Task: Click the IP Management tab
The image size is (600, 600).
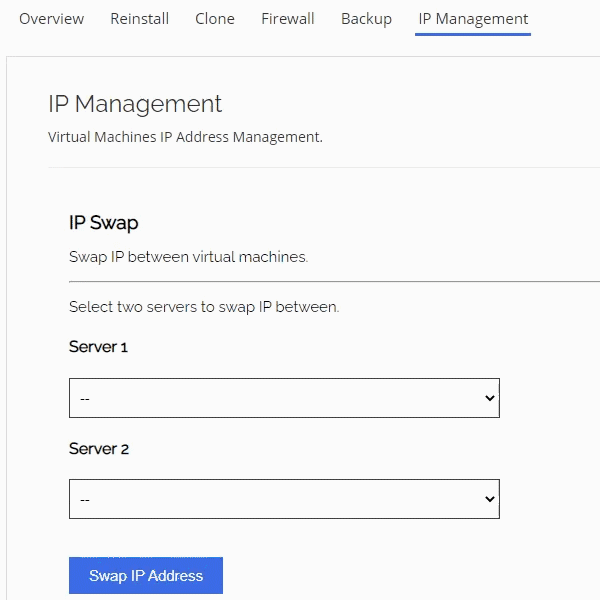Action: coord(473,19)
